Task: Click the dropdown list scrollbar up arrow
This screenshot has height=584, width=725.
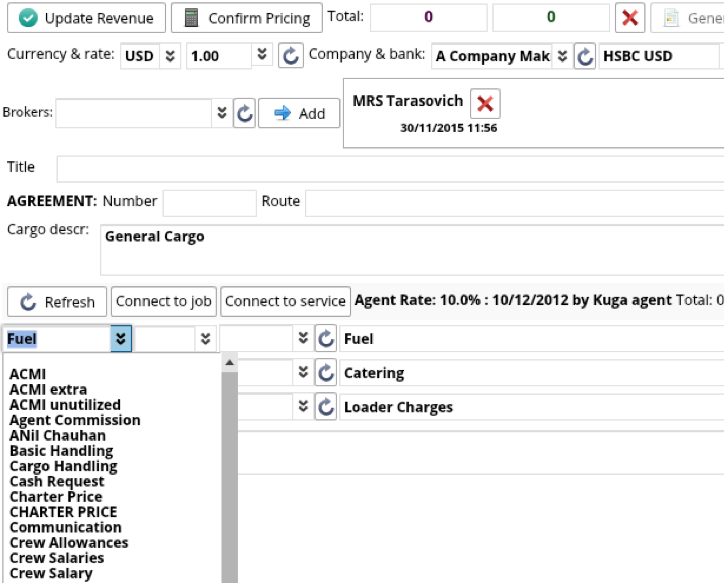Action: coord(229,362)
